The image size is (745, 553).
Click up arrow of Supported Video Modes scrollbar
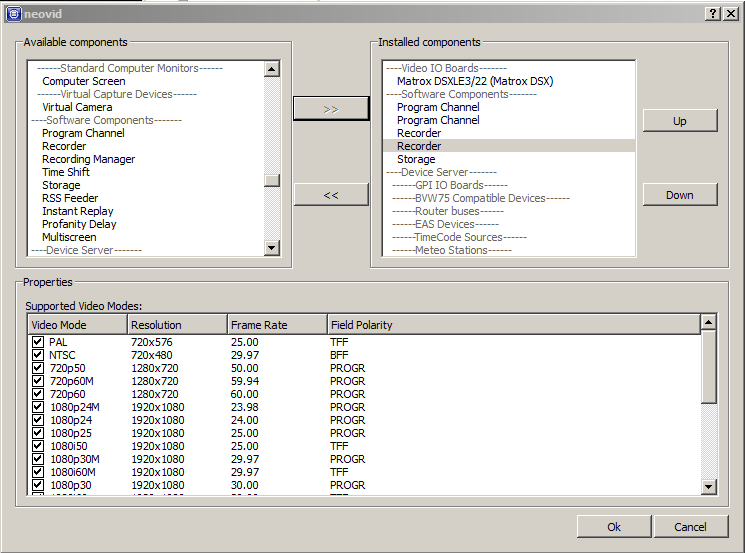[x=708, y=323]
